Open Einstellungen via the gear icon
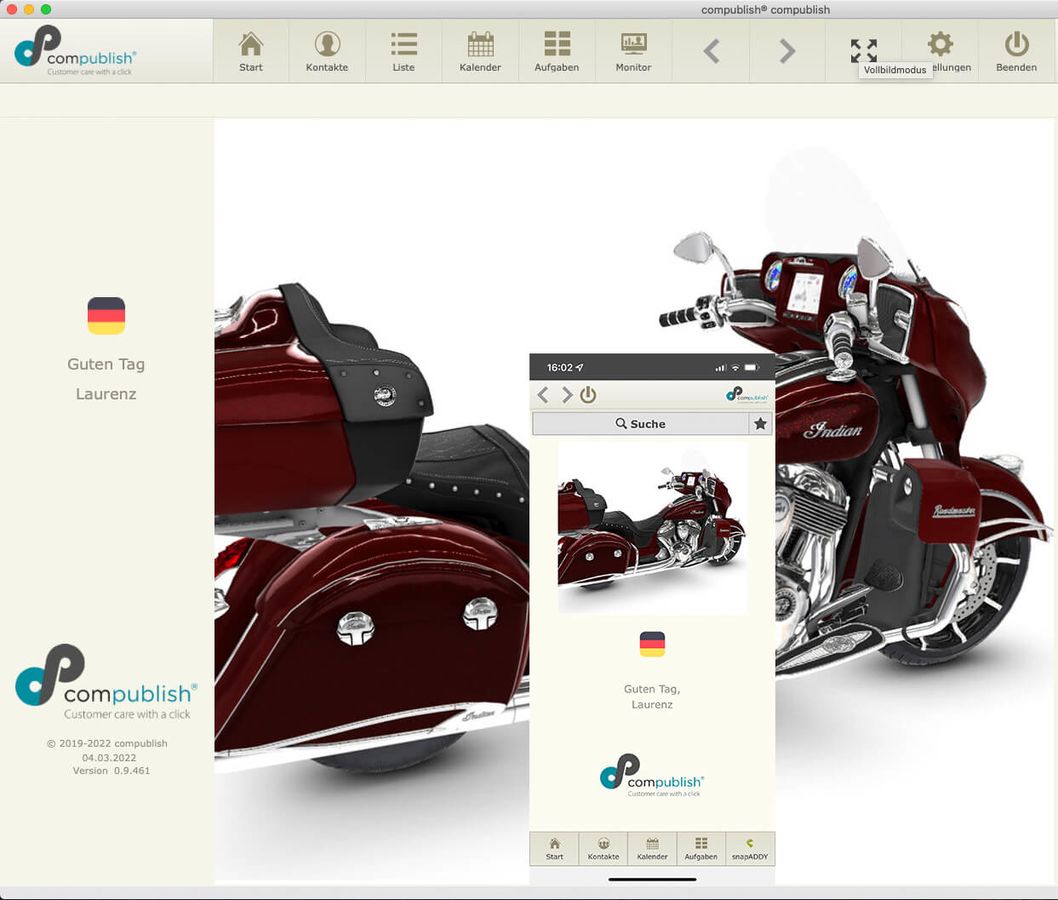 (x=940, y=45)
